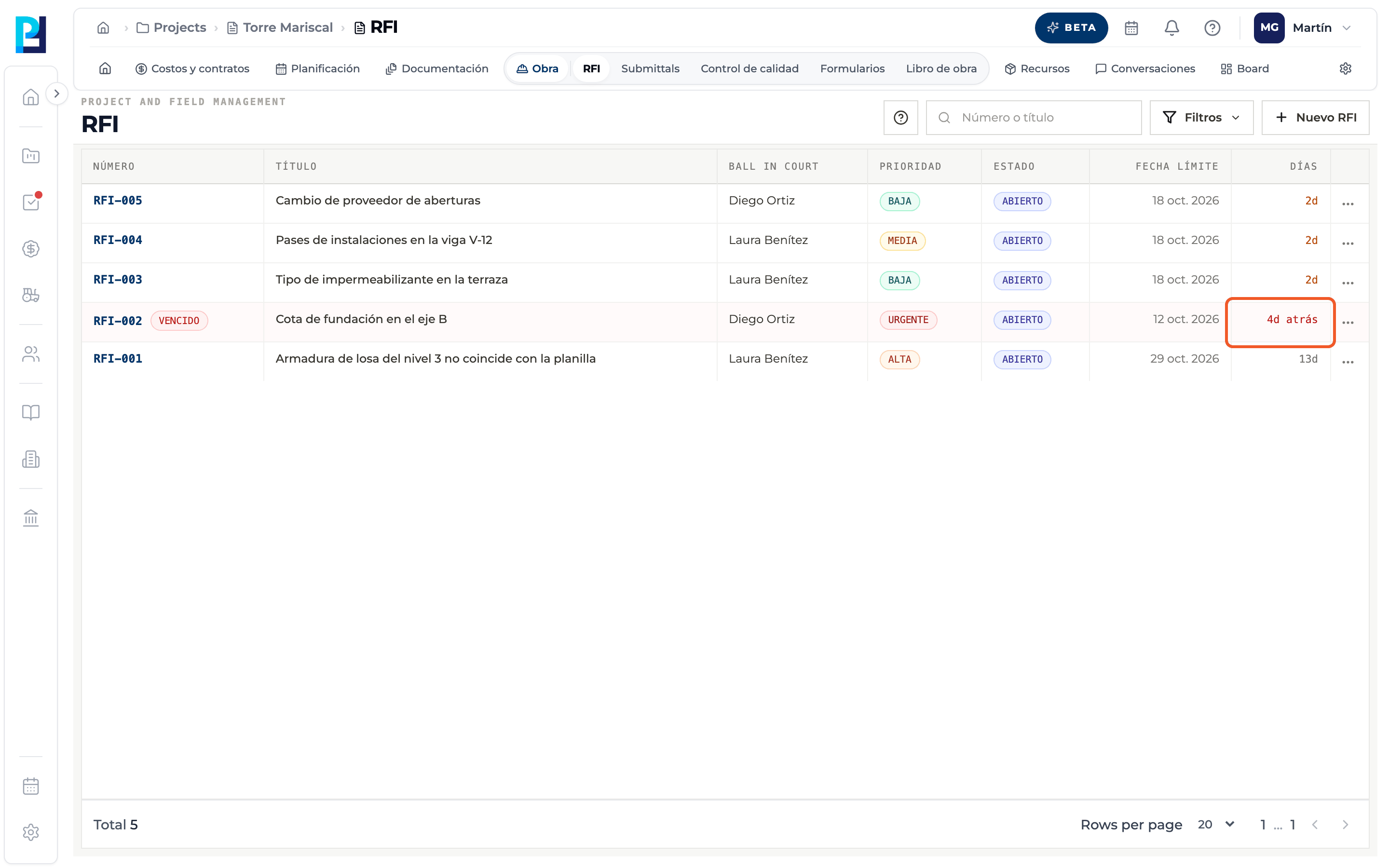Open the machinery tractor icon in sidebar
Screen dimensions: 1389x868
pyautogui.click(x=31, y=296)
